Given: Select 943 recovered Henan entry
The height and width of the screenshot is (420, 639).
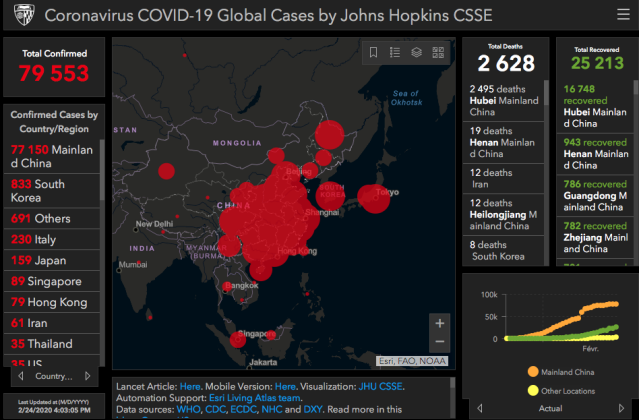Looking at the screenshot, I should tap(595, 154).
